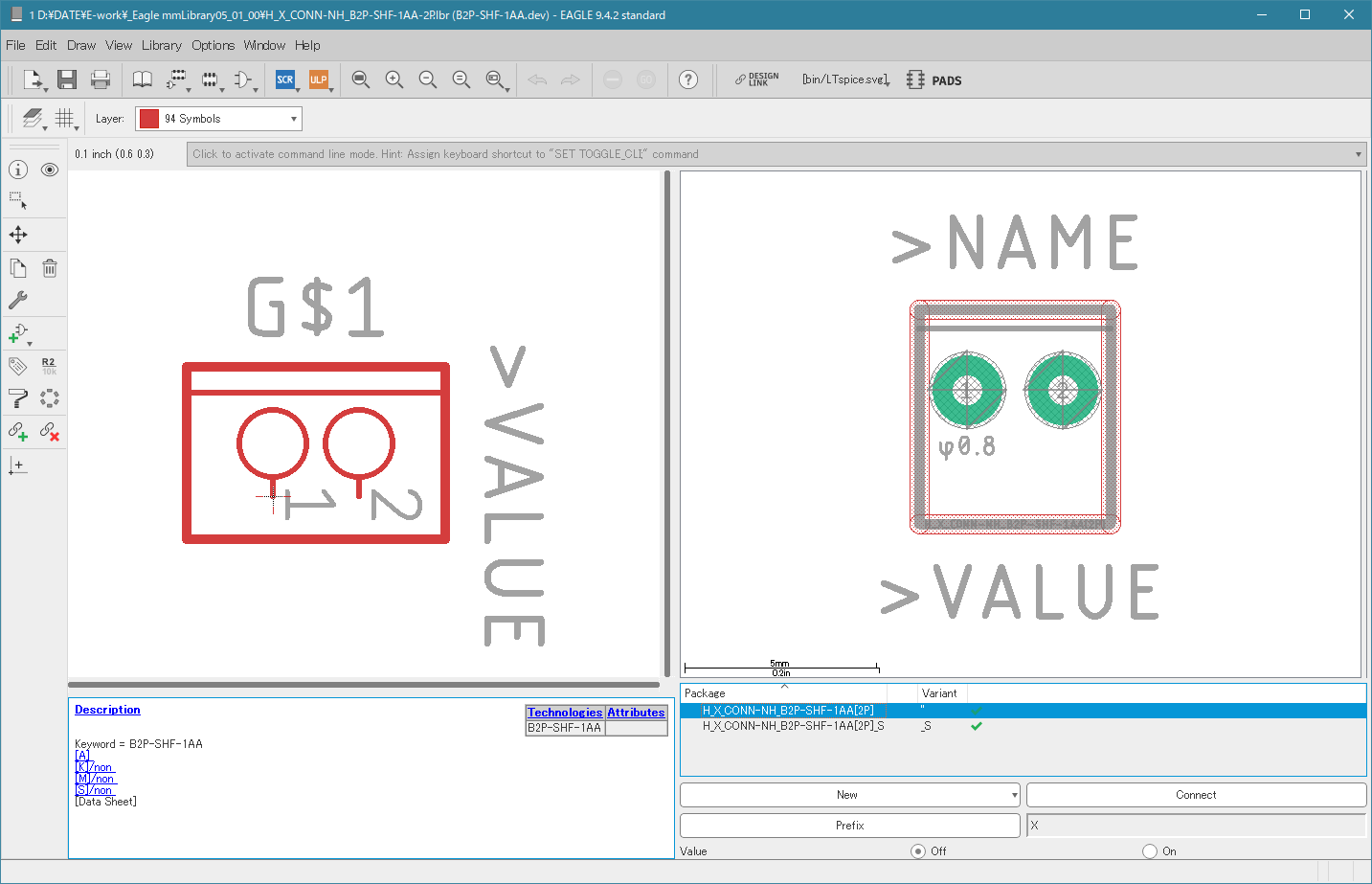Open the New package variant dropdown
The width and height of the screenshot is (1372, 884).
pyautogui.click(x=1014, y=795)
